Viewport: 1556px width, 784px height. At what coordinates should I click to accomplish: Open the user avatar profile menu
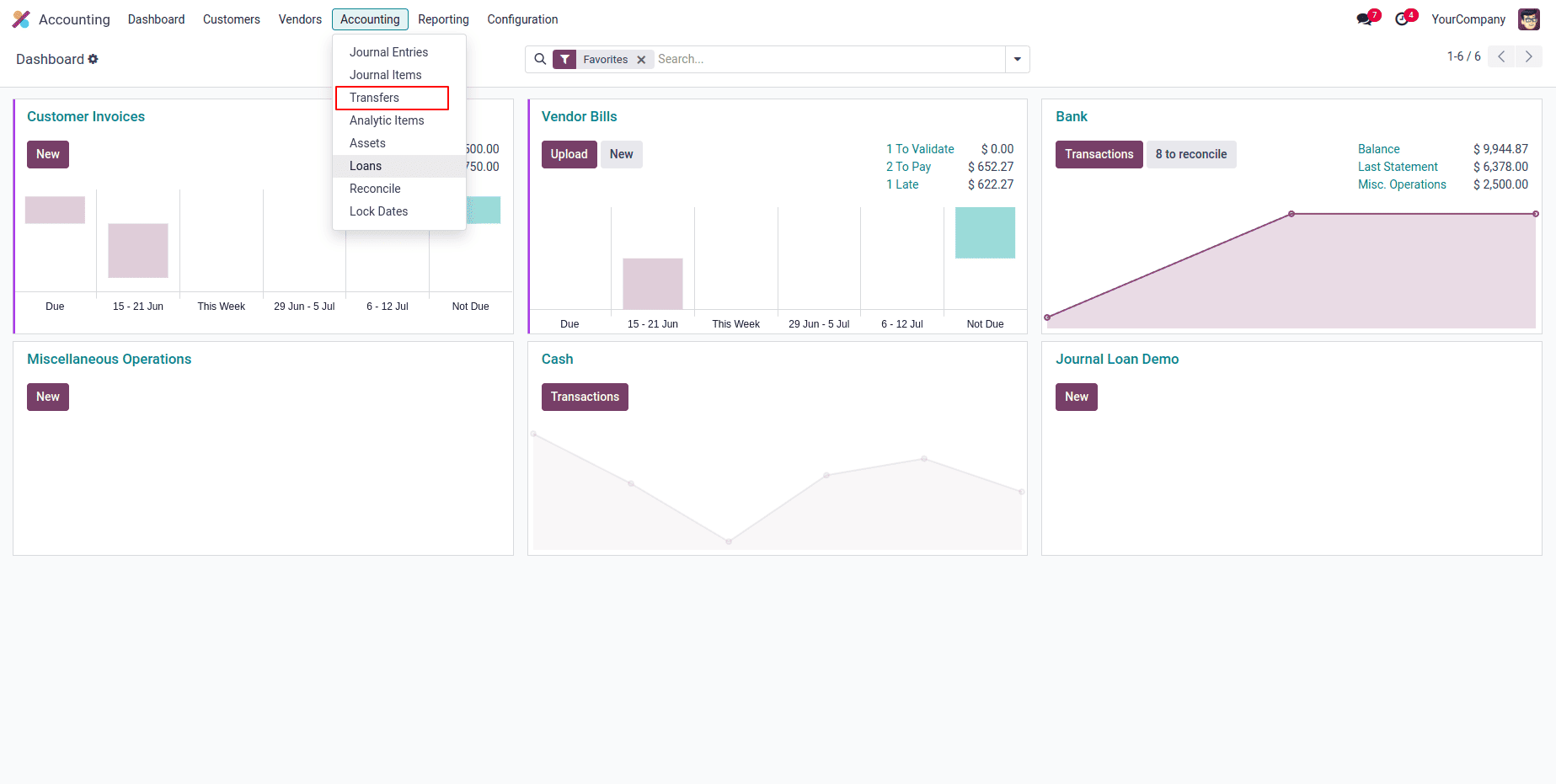point(1528,19)
